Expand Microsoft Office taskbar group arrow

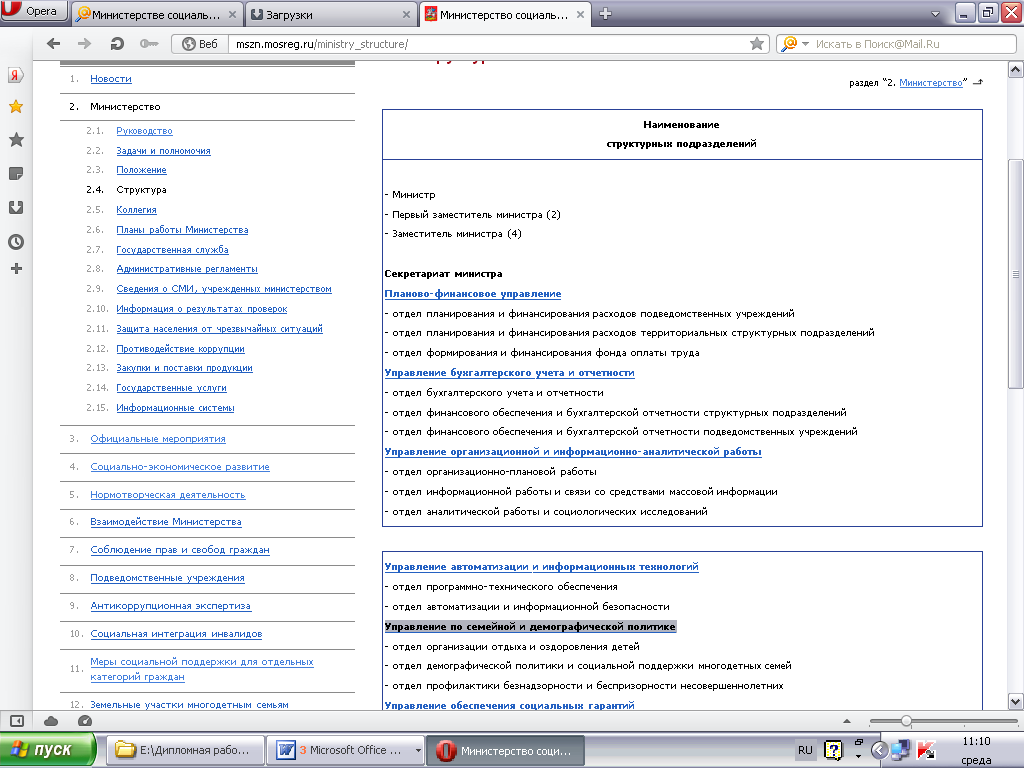[x=418, y=750]
